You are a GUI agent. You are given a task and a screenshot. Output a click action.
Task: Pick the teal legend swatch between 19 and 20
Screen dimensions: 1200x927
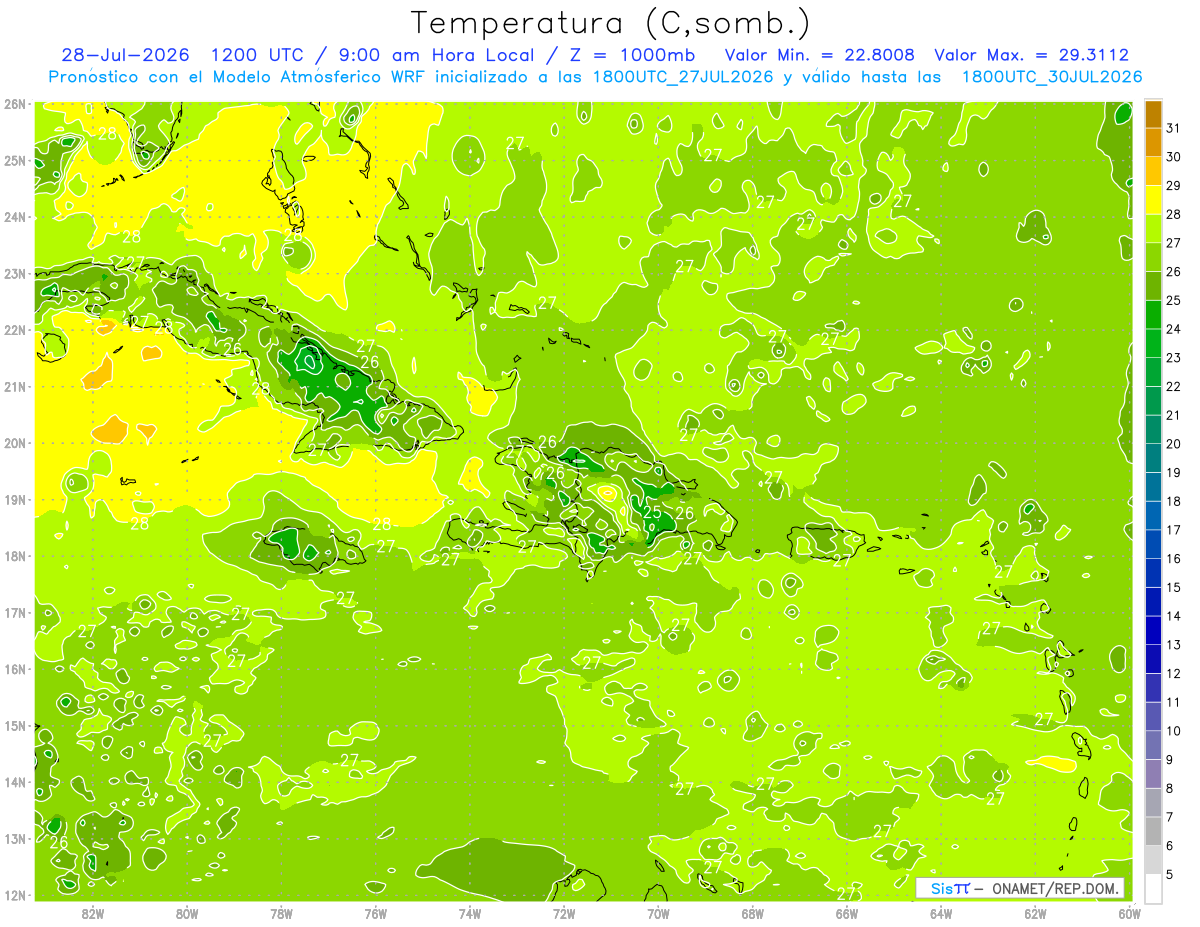click(1153, 458)
